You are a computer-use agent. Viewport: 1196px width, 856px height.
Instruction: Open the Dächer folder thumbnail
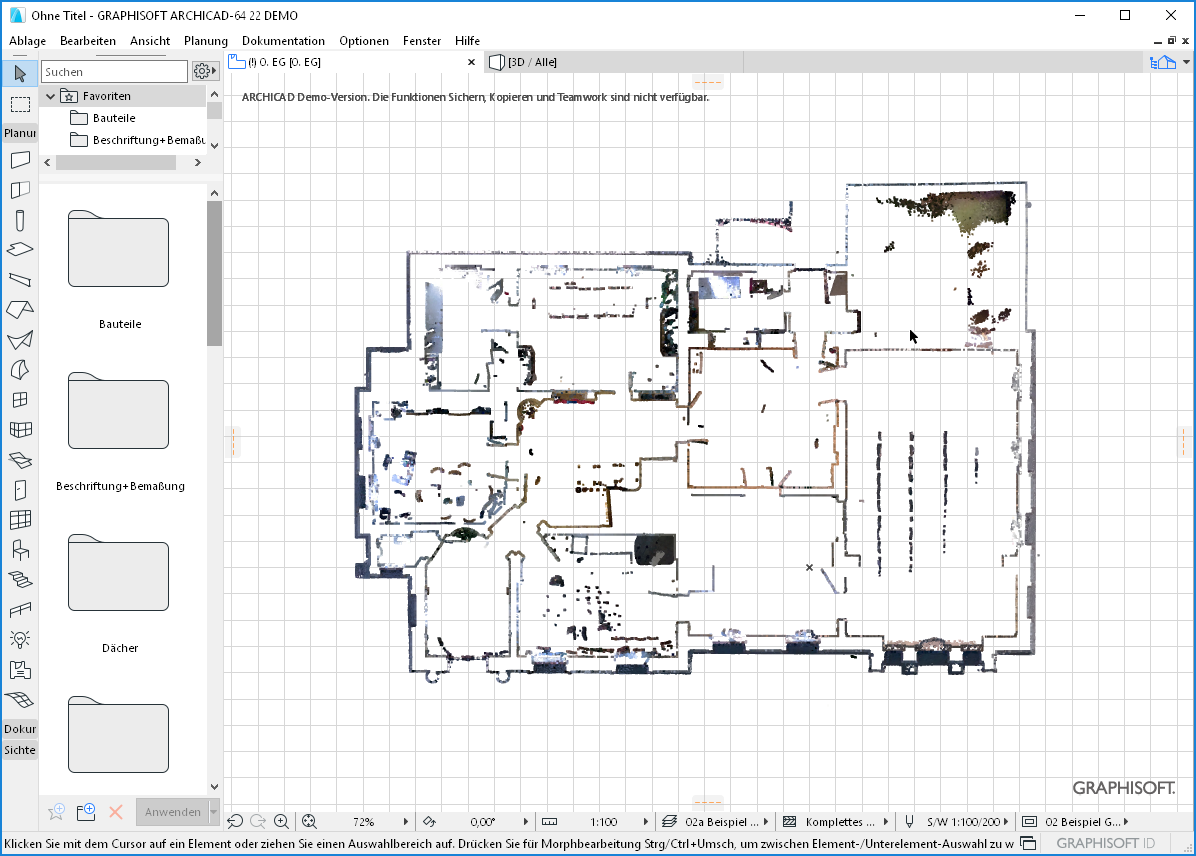point(119,573)
